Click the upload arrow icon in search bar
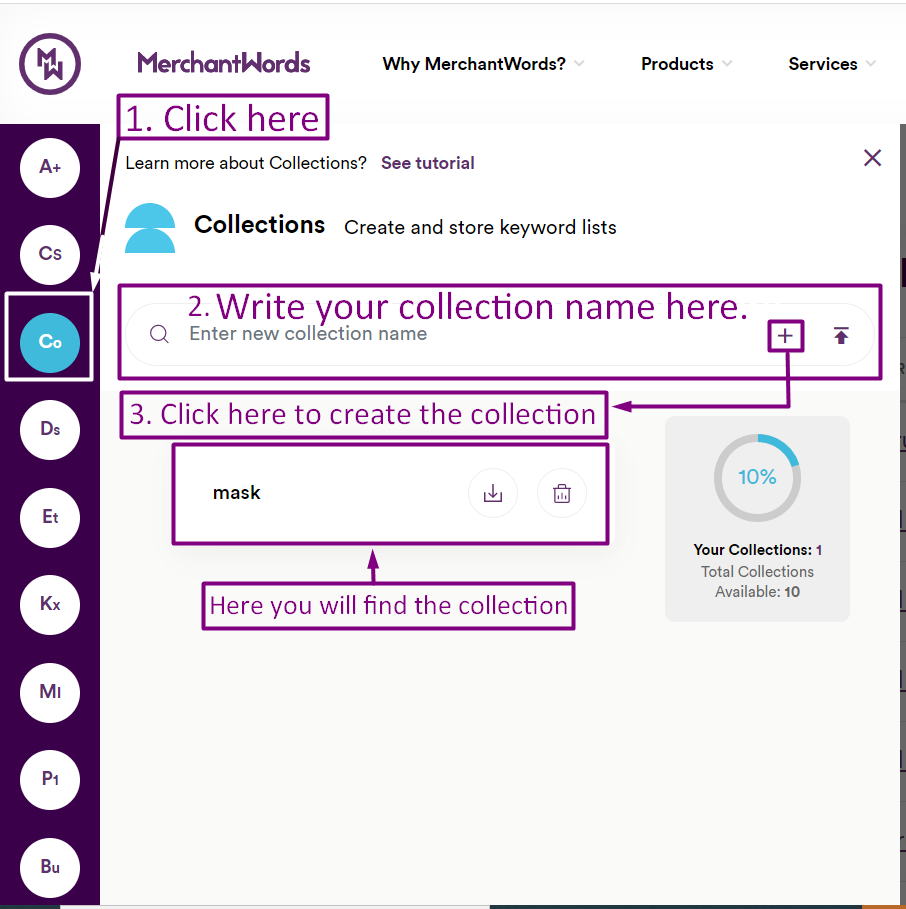The width and height of the screenshot is (906, 909). point(841,336)
